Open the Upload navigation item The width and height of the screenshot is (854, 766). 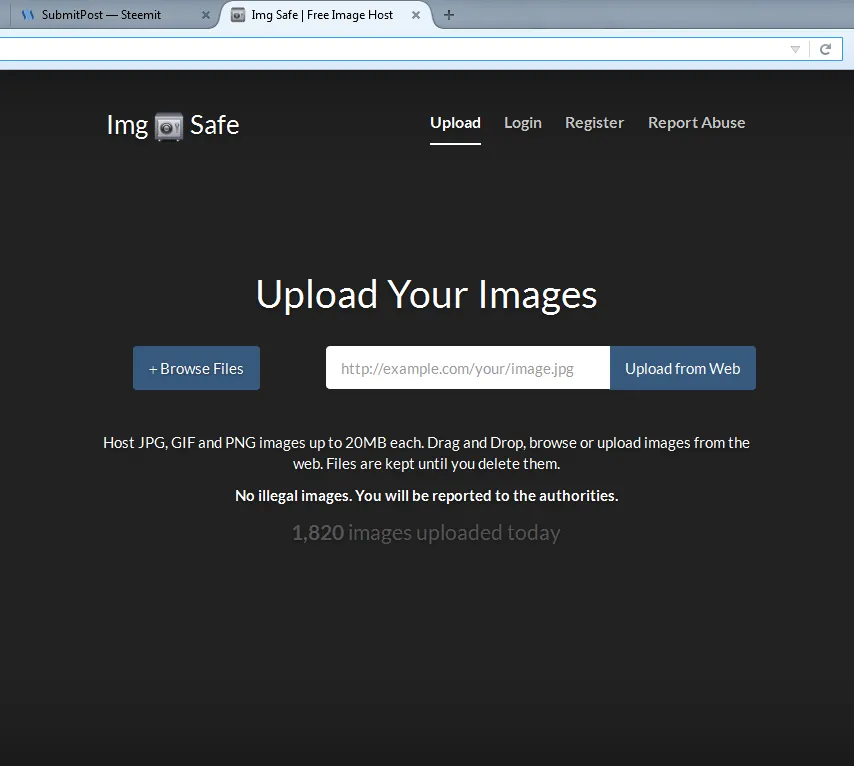point(455,123)
